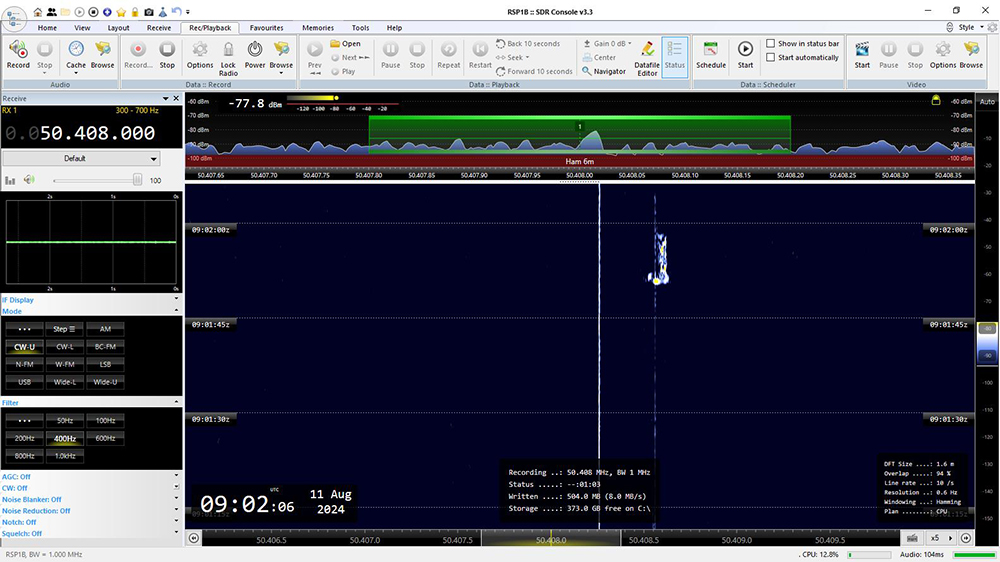The image size is (1000, 562).
Task: Select AM mode
Action: [x=105, y=329]
